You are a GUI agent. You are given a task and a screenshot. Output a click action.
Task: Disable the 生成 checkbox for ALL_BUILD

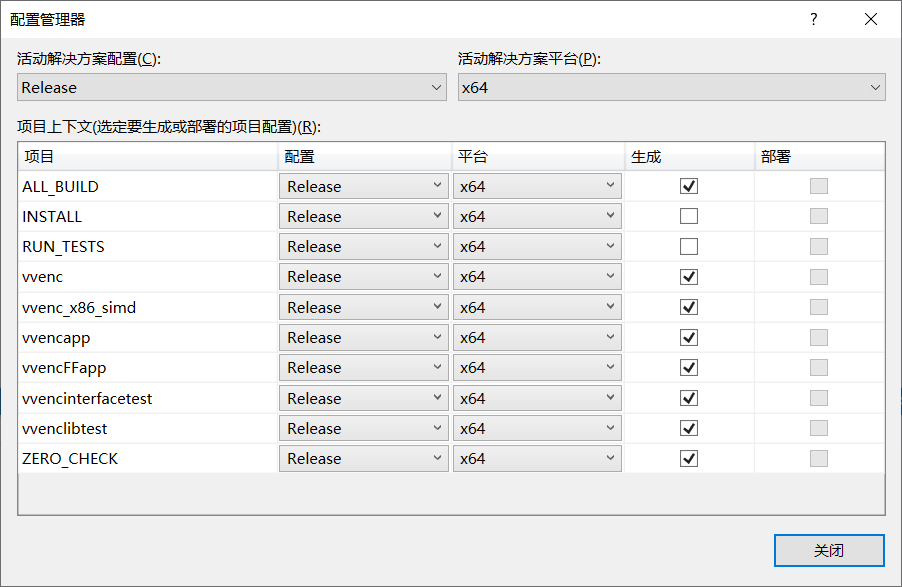(687, 185)
